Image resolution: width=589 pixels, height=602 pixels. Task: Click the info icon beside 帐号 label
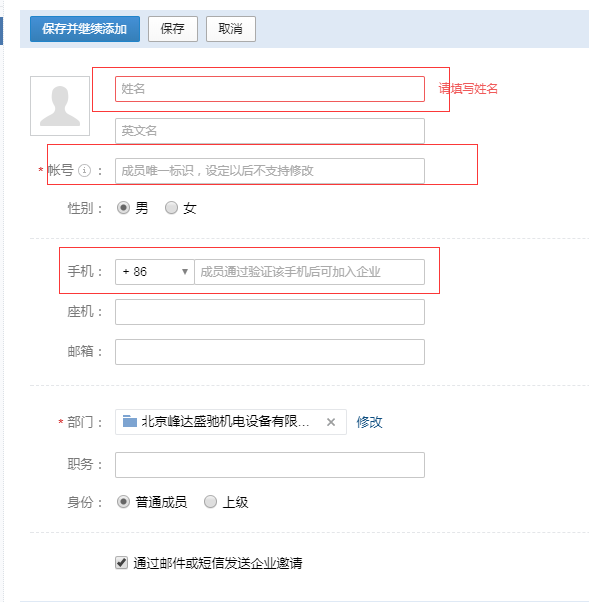click(84, 170)
